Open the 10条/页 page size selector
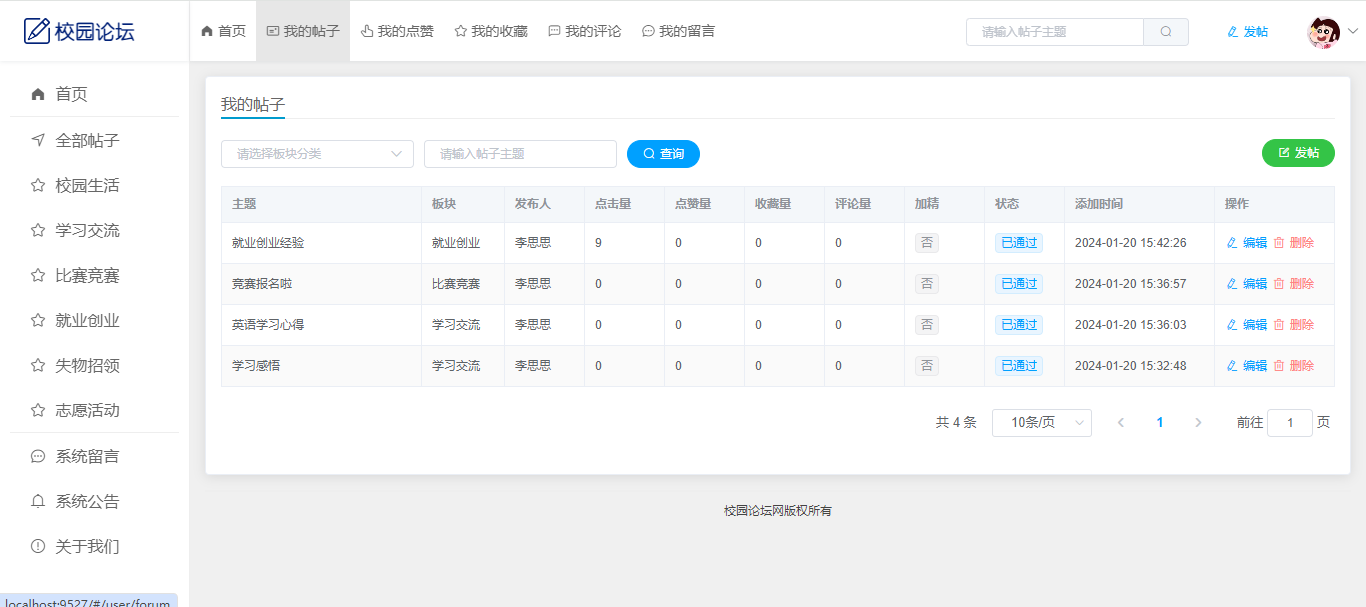Viewport: 1366px width, 607px height. click(1041, 423)
